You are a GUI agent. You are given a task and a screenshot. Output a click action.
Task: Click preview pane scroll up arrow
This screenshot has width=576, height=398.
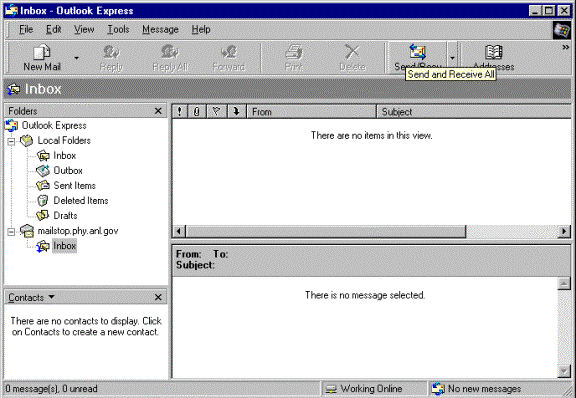click(x=564, y=283)
